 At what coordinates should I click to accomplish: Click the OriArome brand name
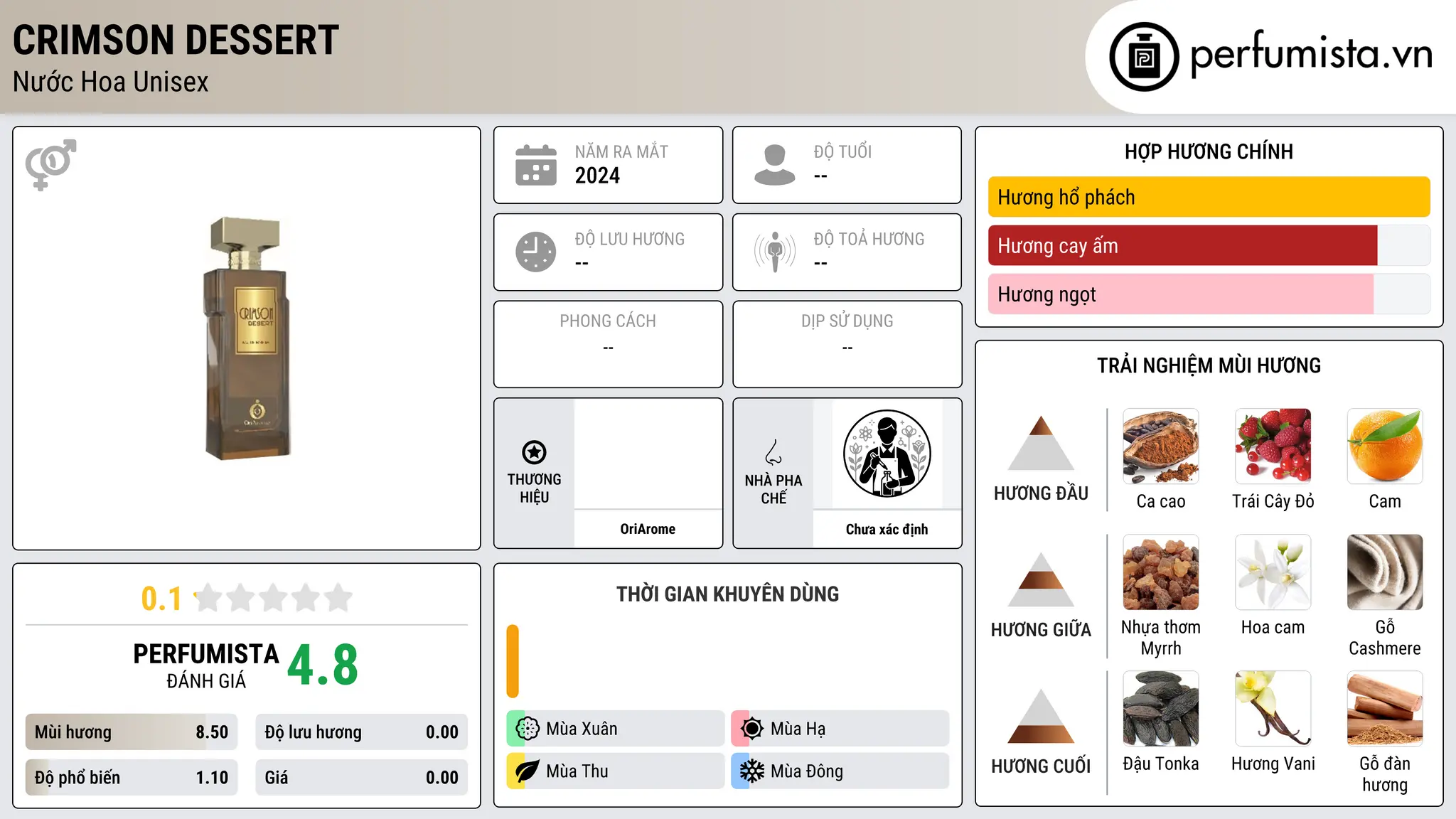click(x=648, y=529)
